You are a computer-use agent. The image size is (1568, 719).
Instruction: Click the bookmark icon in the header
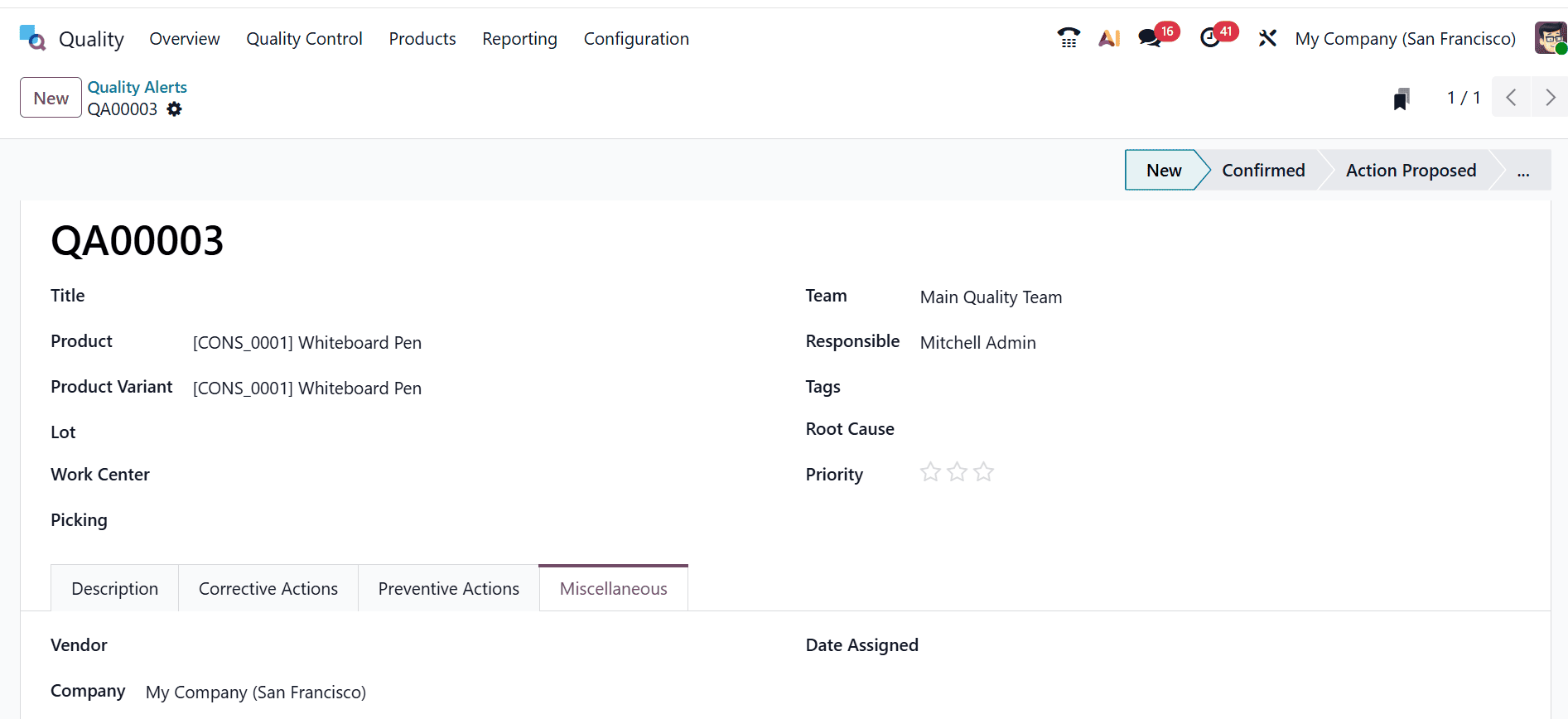coord(1401,99)
